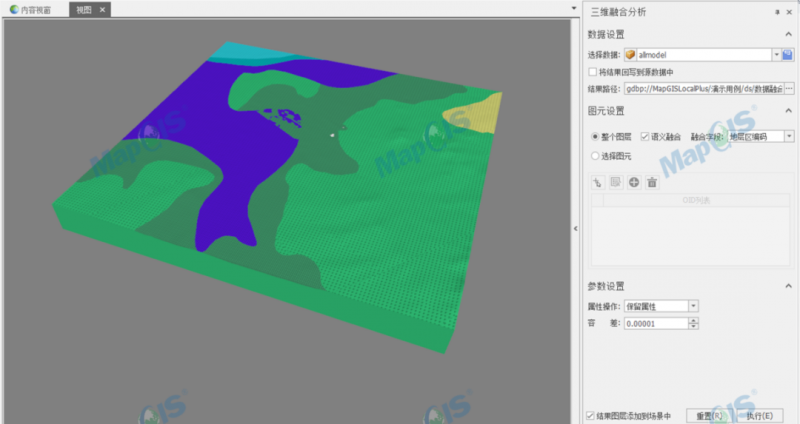Click the attribute selection list icon
The image size is (800, 424).
(x=616, y=182)
